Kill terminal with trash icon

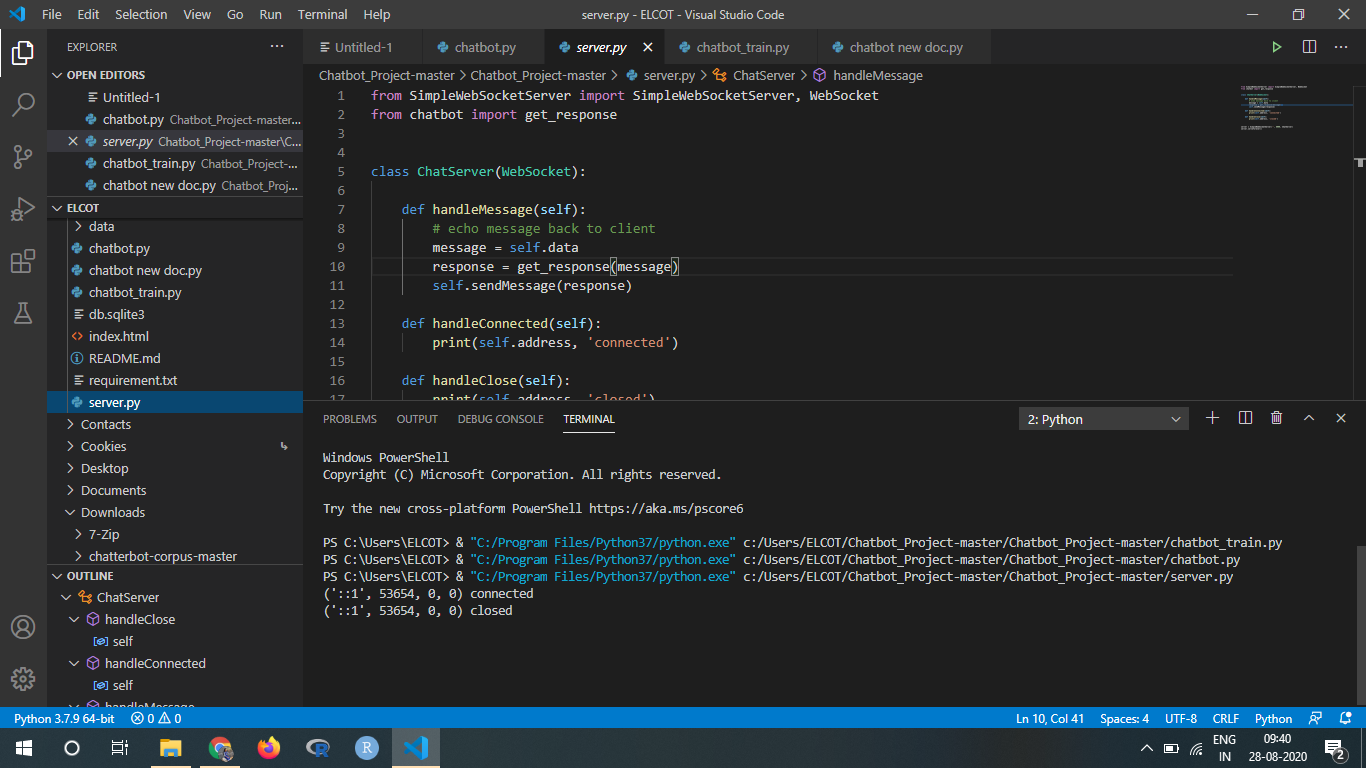coord(1277,418)
